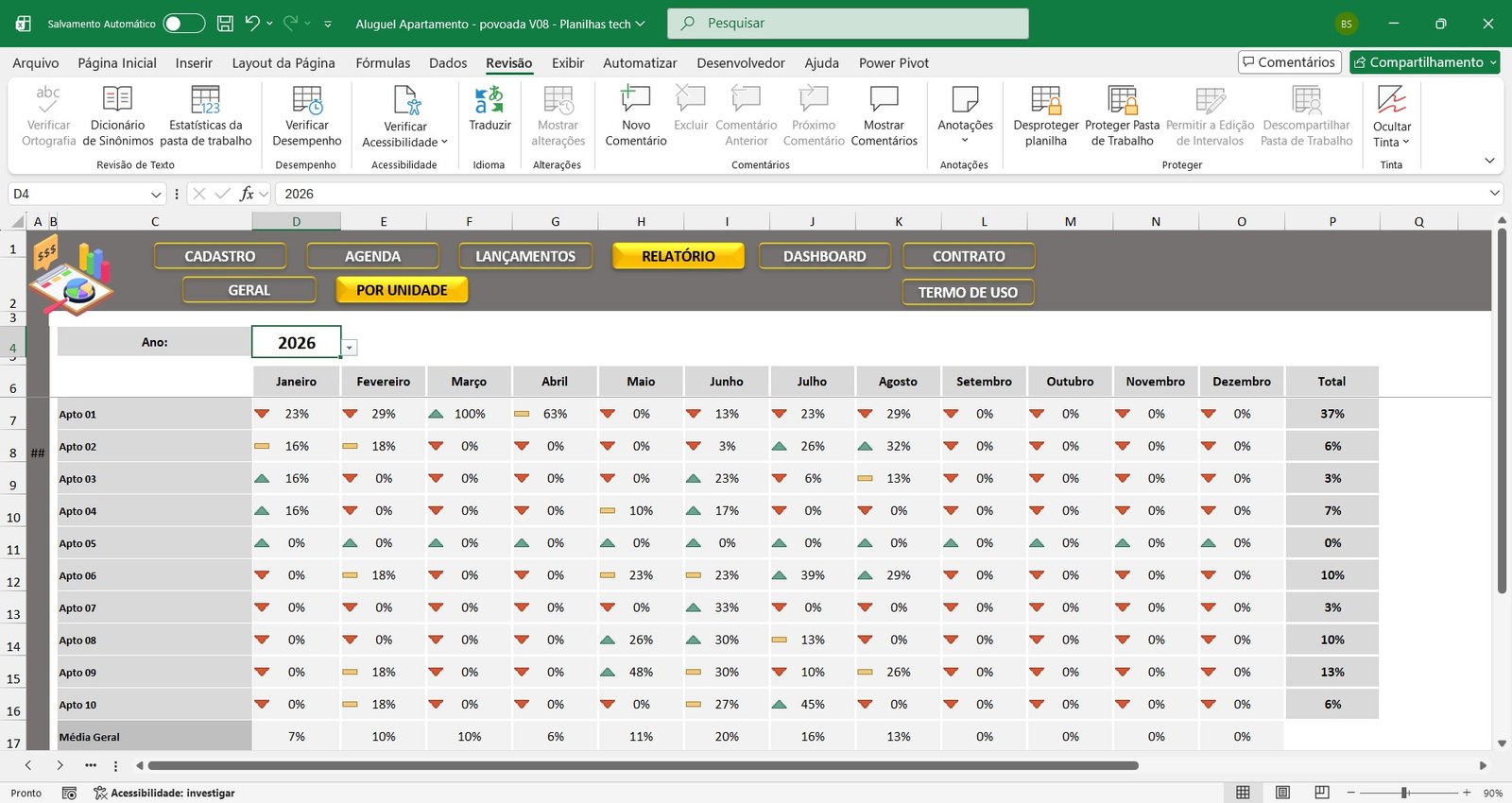Switch to the Power Pivot tab
1512x803 pixels.
tap(894, 62)
